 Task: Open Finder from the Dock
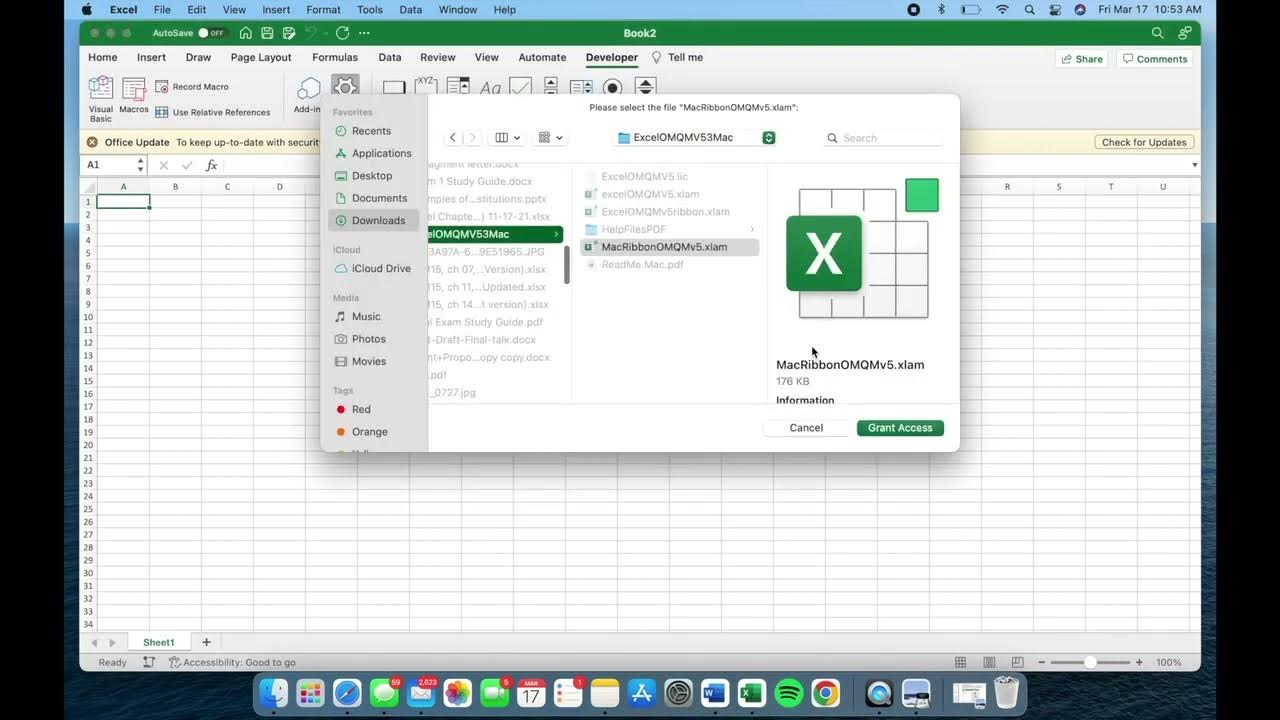pyautogui.click(x=273, y=692)
